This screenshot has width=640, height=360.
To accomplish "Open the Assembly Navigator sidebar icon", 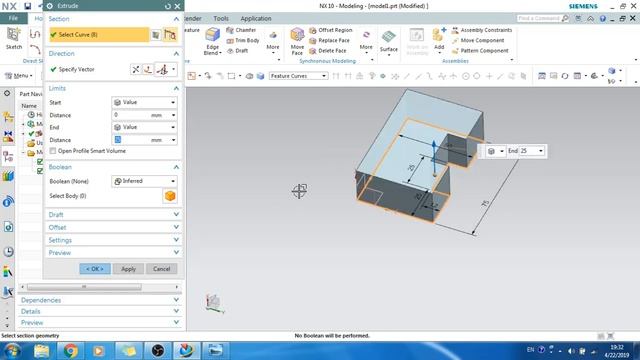I will [8, 117].
